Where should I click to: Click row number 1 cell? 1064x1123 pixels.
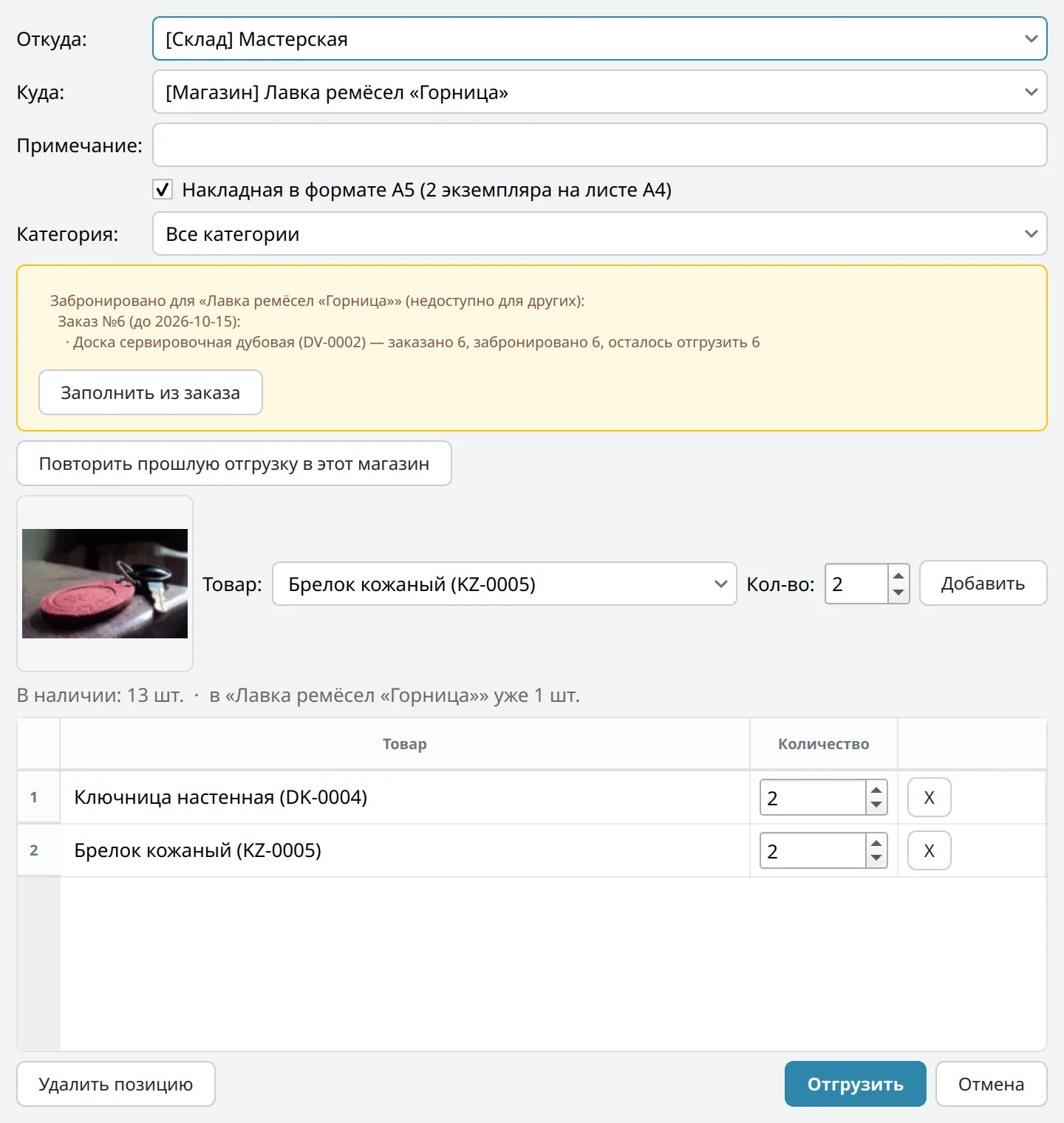pyautogui.click(x=38, y=797)
